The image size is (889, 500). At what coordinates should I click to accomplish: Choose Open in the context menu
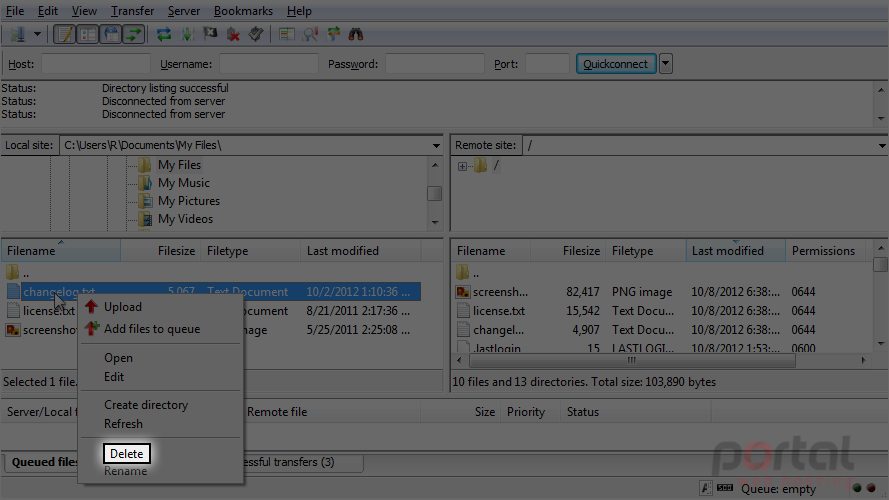(118, 358)
